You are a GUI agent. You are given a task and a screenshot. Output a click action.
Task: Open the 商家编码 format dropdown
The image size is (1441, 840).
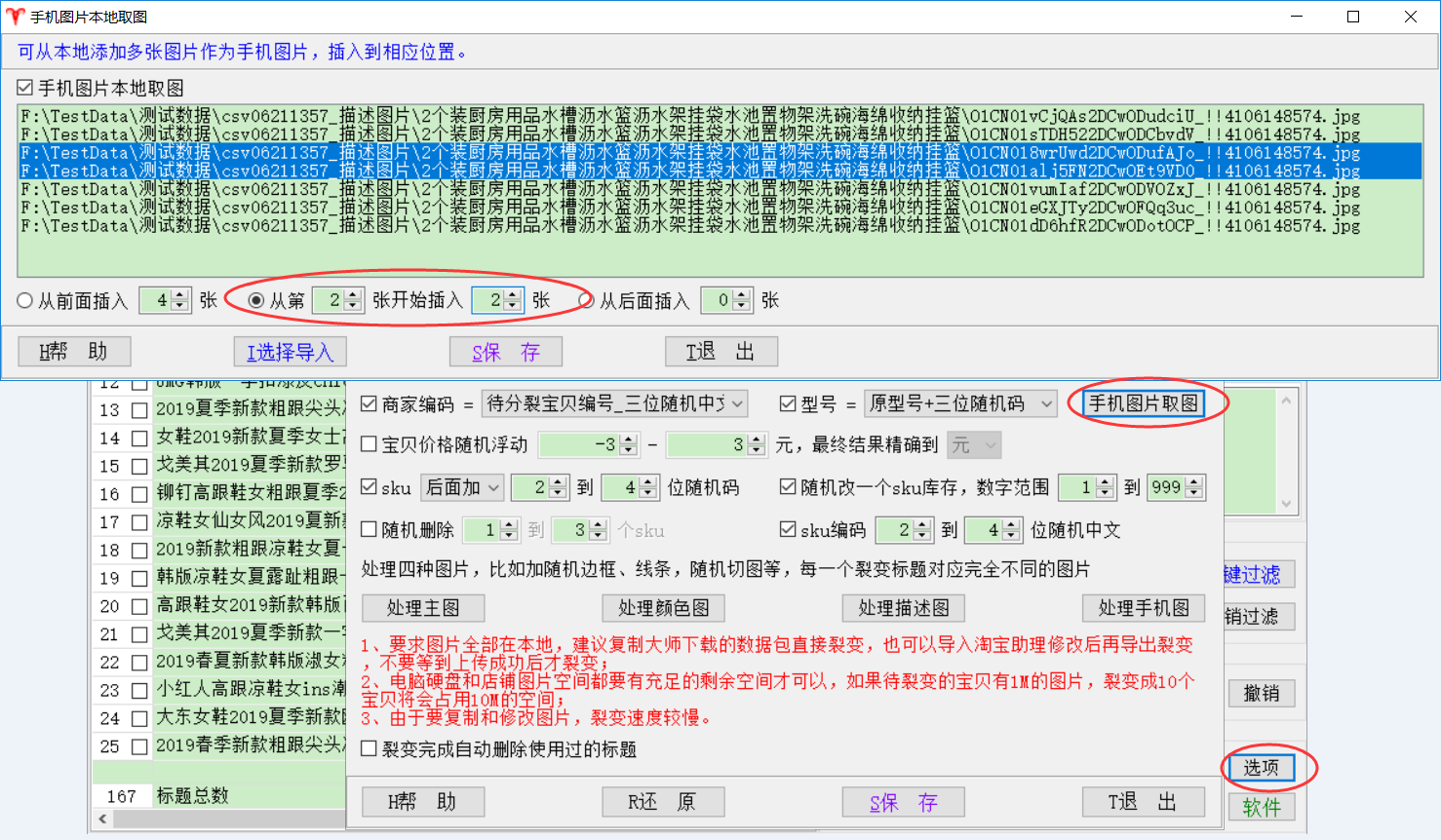point(614,403)
